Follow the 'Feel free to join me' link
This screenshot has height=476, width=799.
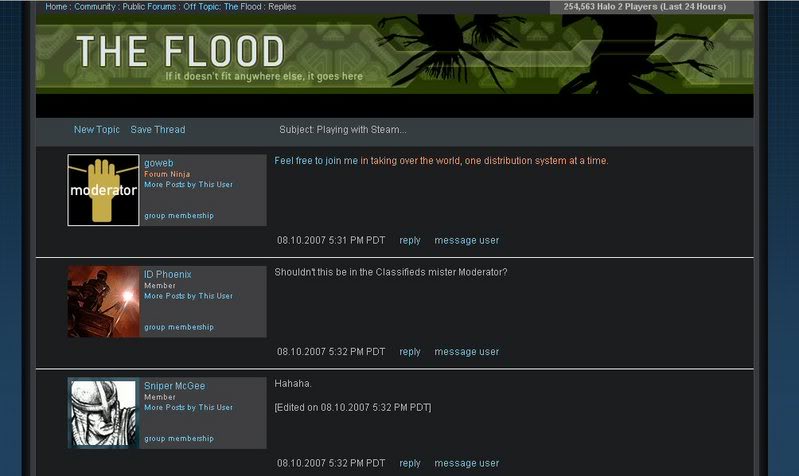point(316,161)
